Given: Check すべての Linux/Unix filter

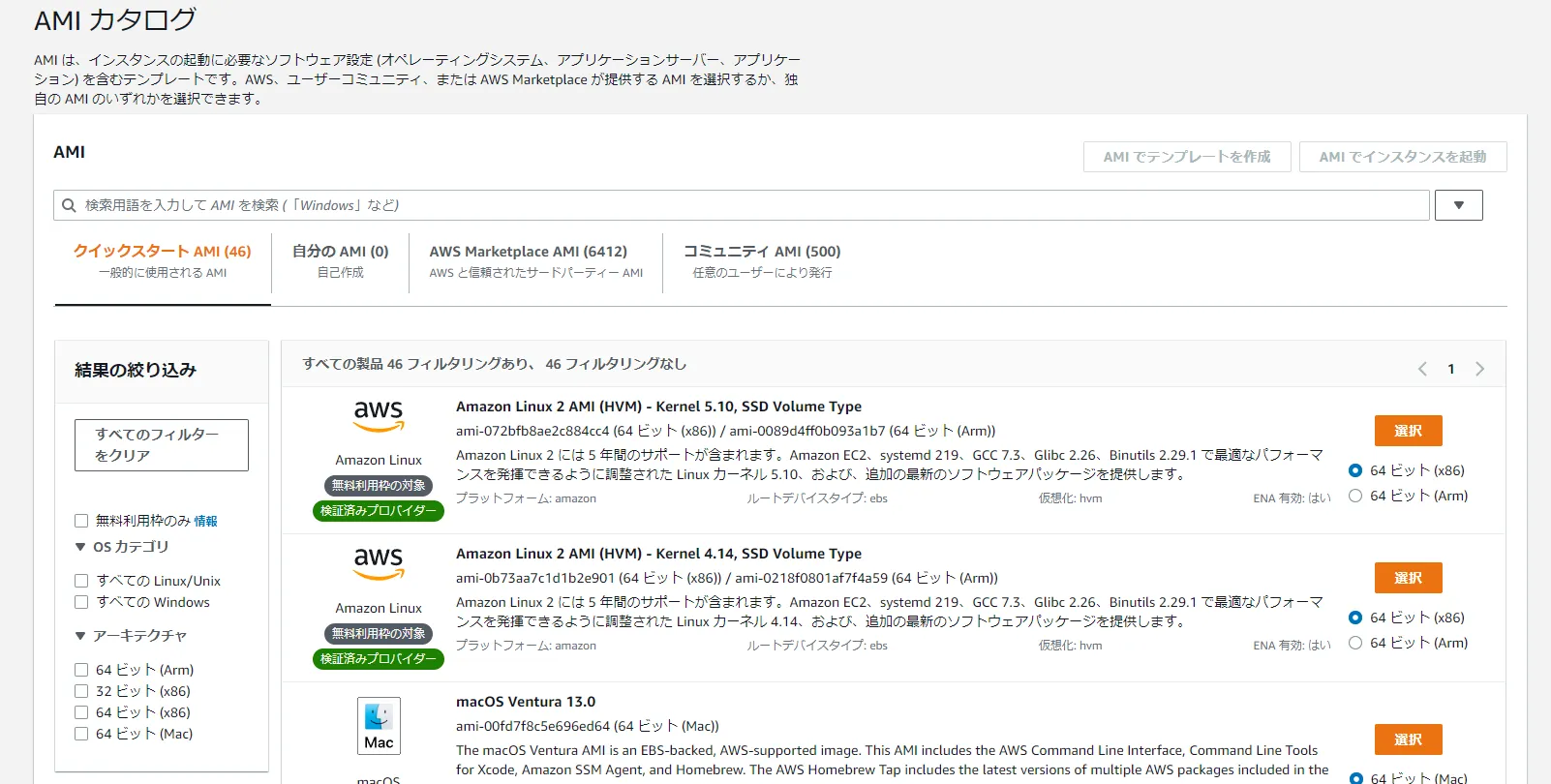Looking at the screenshot, I should [81, 581].
